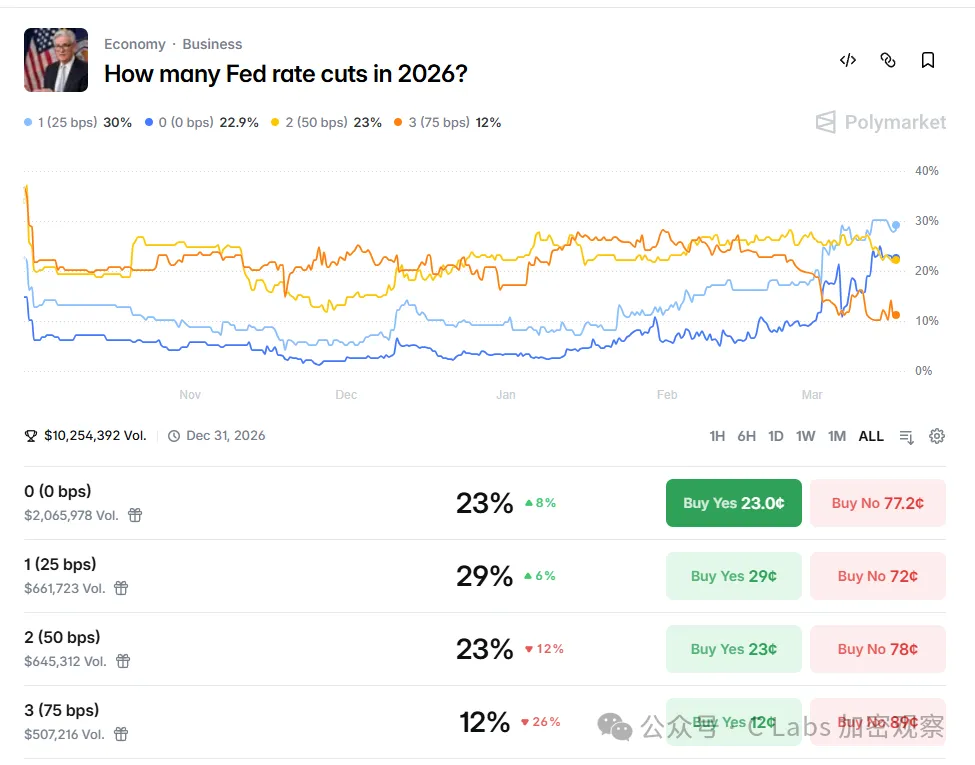Bookmark this Fed rate cuts market
This screenshot has height=765, width=975.
click(x=928, y=60)
